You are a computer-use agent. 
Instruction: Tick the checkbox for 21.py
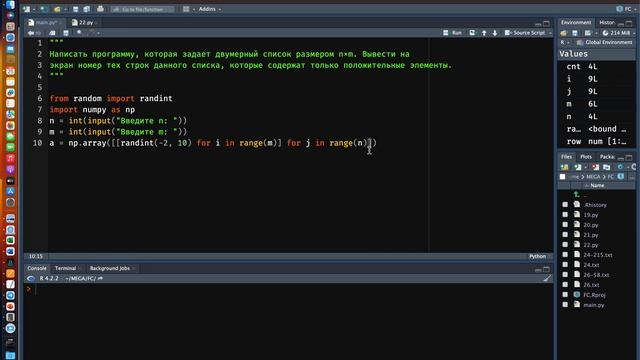(x=565, y=235)
